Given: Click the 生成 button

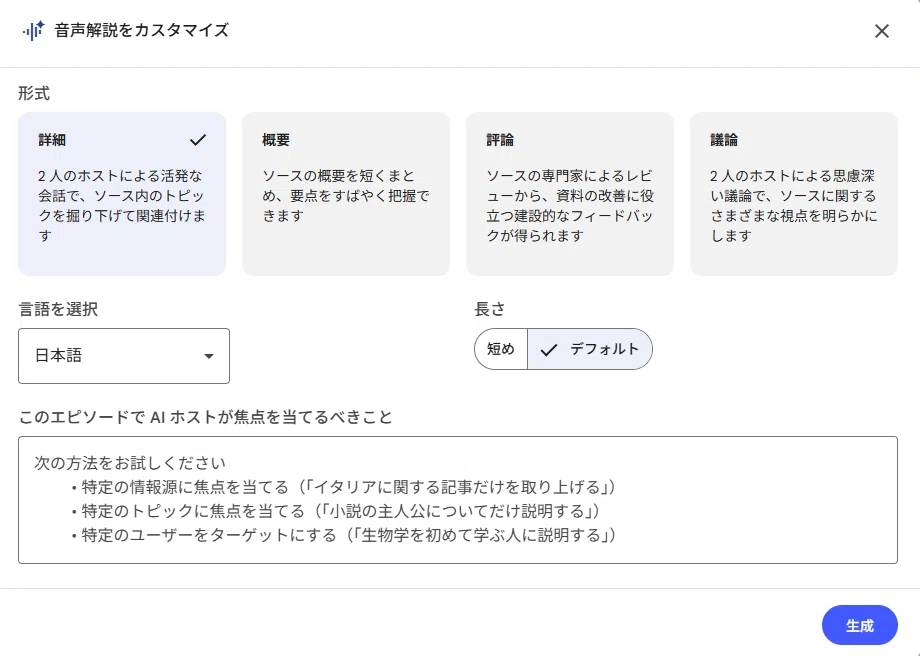Looking at the screenshot, I should tap(860, 625).
